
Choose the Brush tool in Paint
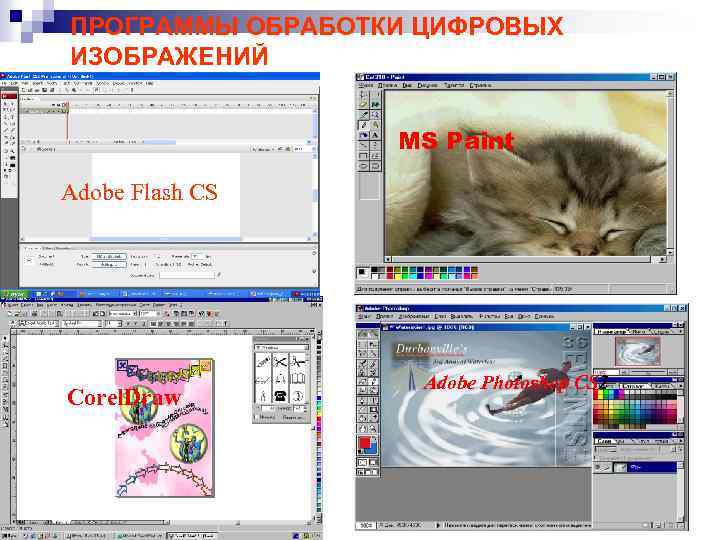point(375,125)
